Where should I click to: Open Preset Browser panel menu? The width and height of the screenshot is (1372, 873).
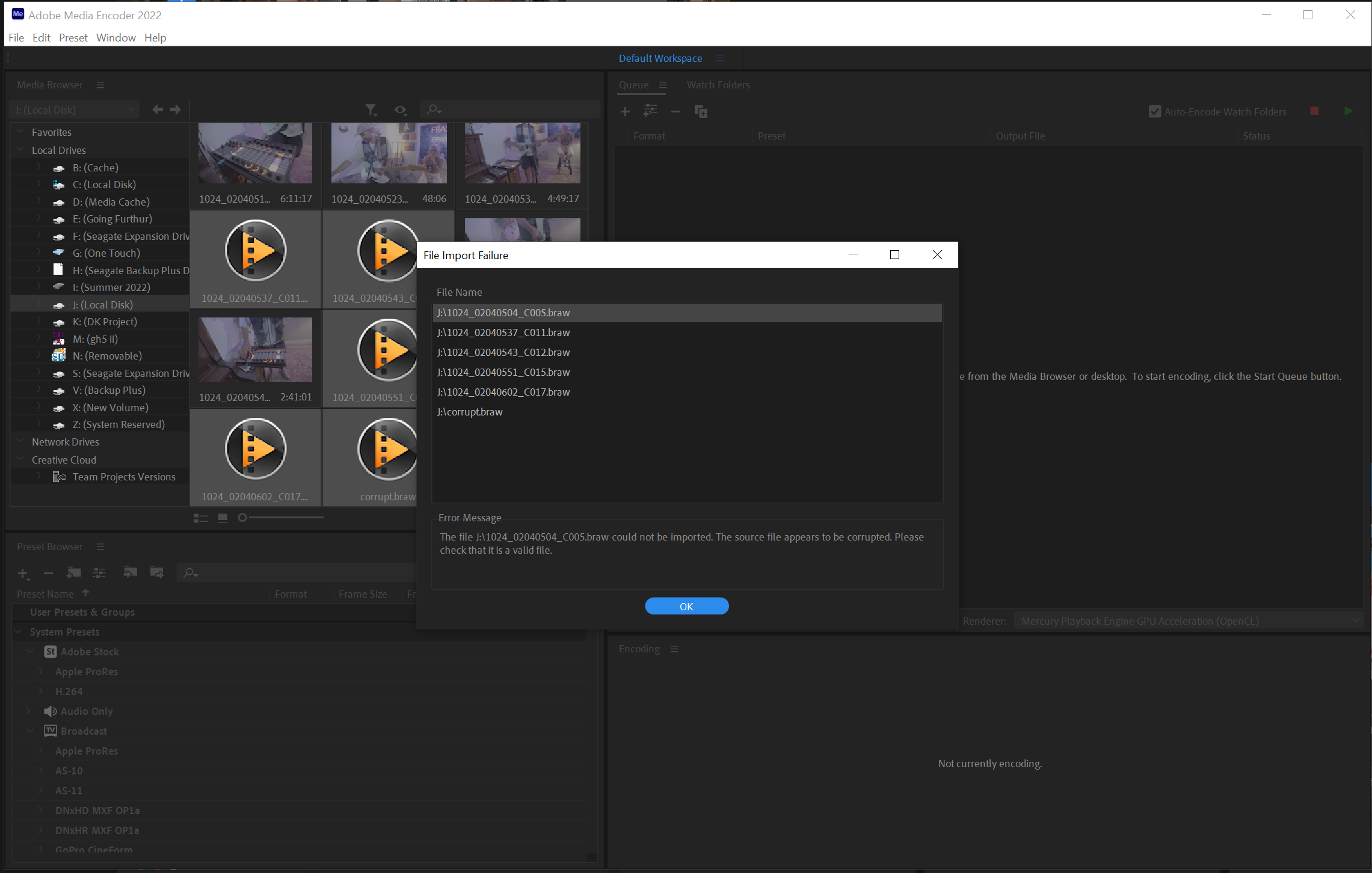pyautogui.click(x=100, y=547)
